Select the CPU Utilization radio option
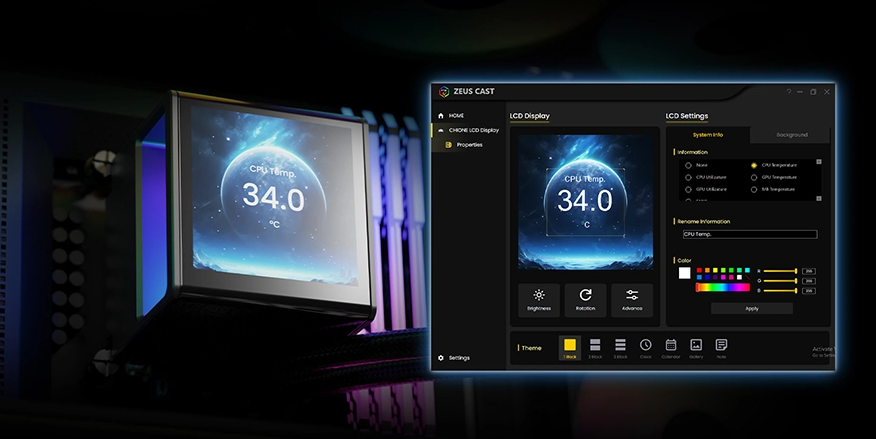 click(688, 177)
